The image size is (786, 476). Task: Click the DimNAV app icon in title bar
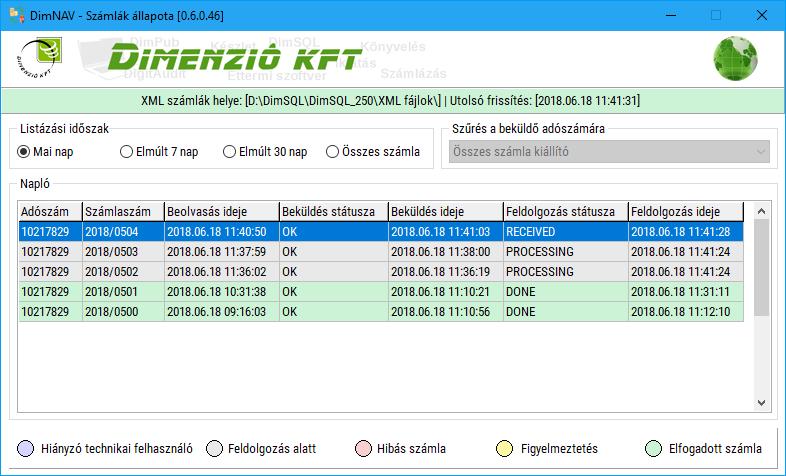[x=16, y=15]
